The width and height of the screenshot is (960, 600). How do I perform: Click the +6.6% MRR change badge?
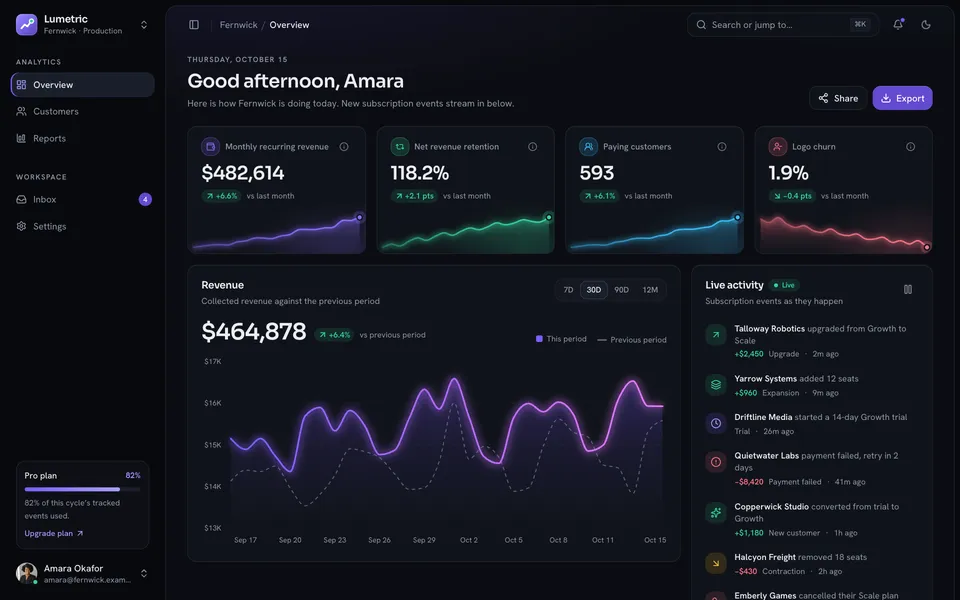pyautogui.click(x=222, y=196)
